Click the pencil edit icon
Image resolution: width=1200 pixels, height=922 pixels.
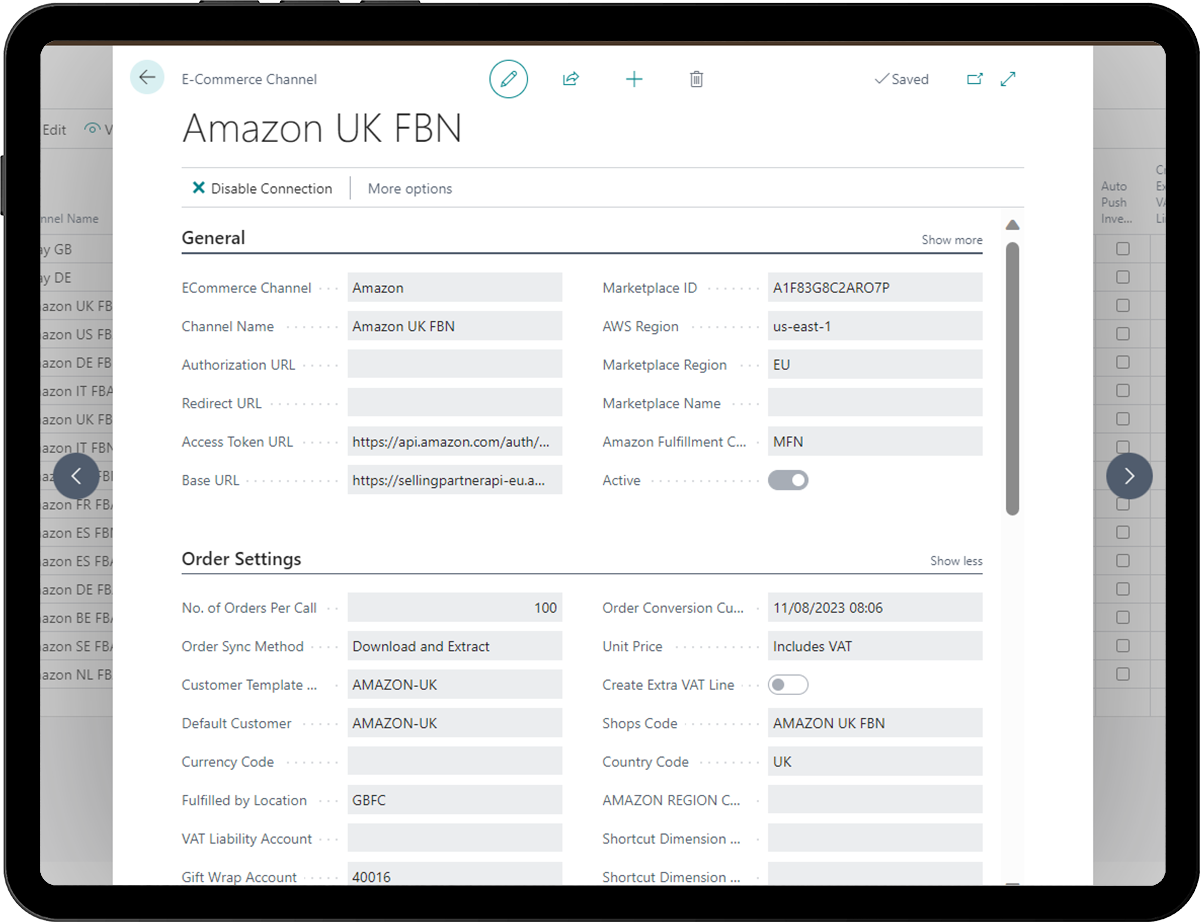(508, 79)
